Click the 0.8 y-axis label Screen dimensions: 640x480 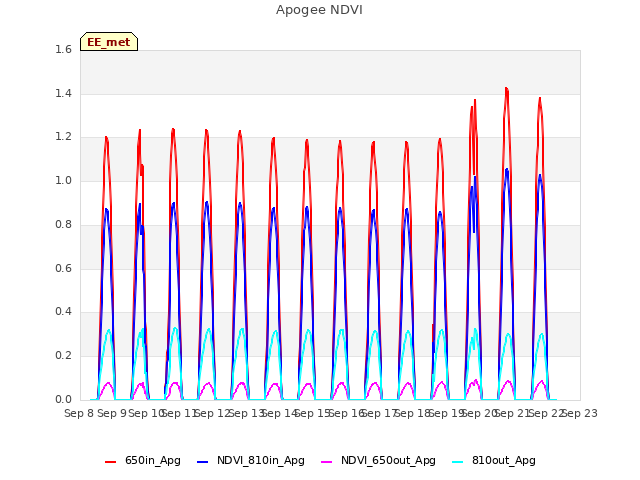tap(63, 224)
